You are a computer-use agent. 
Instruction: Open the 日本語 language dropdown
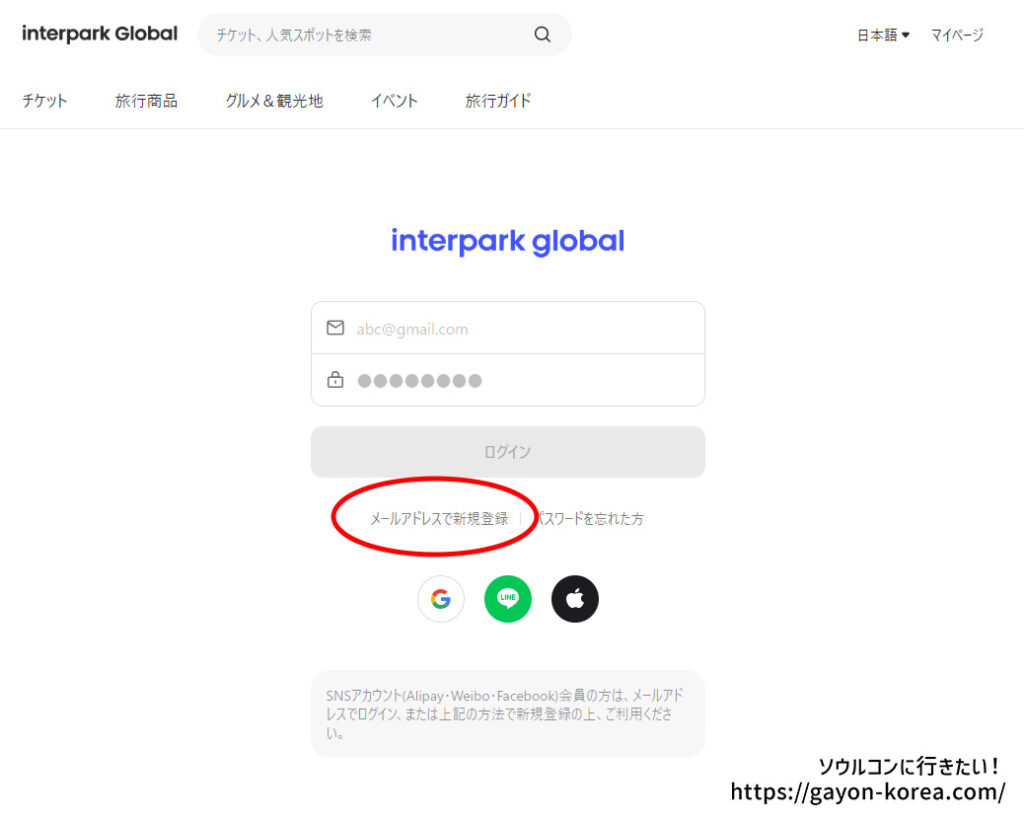point(883,35)
